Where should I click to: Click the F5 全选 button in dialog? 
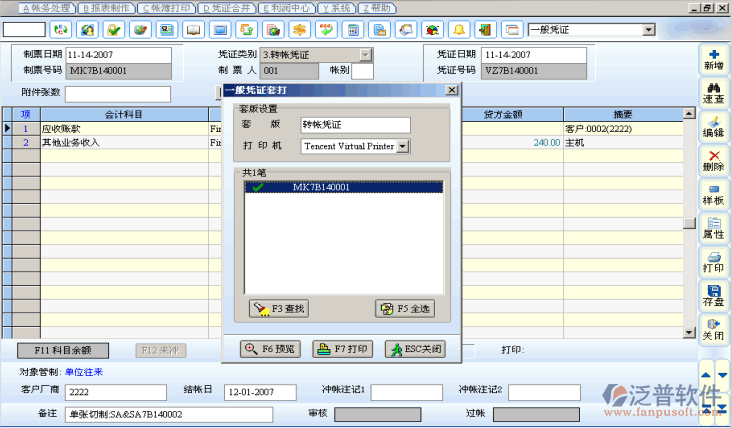click(405, 309)
